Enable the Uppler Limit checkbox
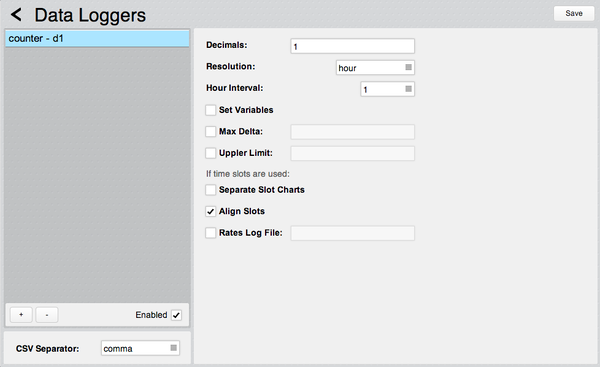Viewport: 600px width, 367px height. point(210,153)
